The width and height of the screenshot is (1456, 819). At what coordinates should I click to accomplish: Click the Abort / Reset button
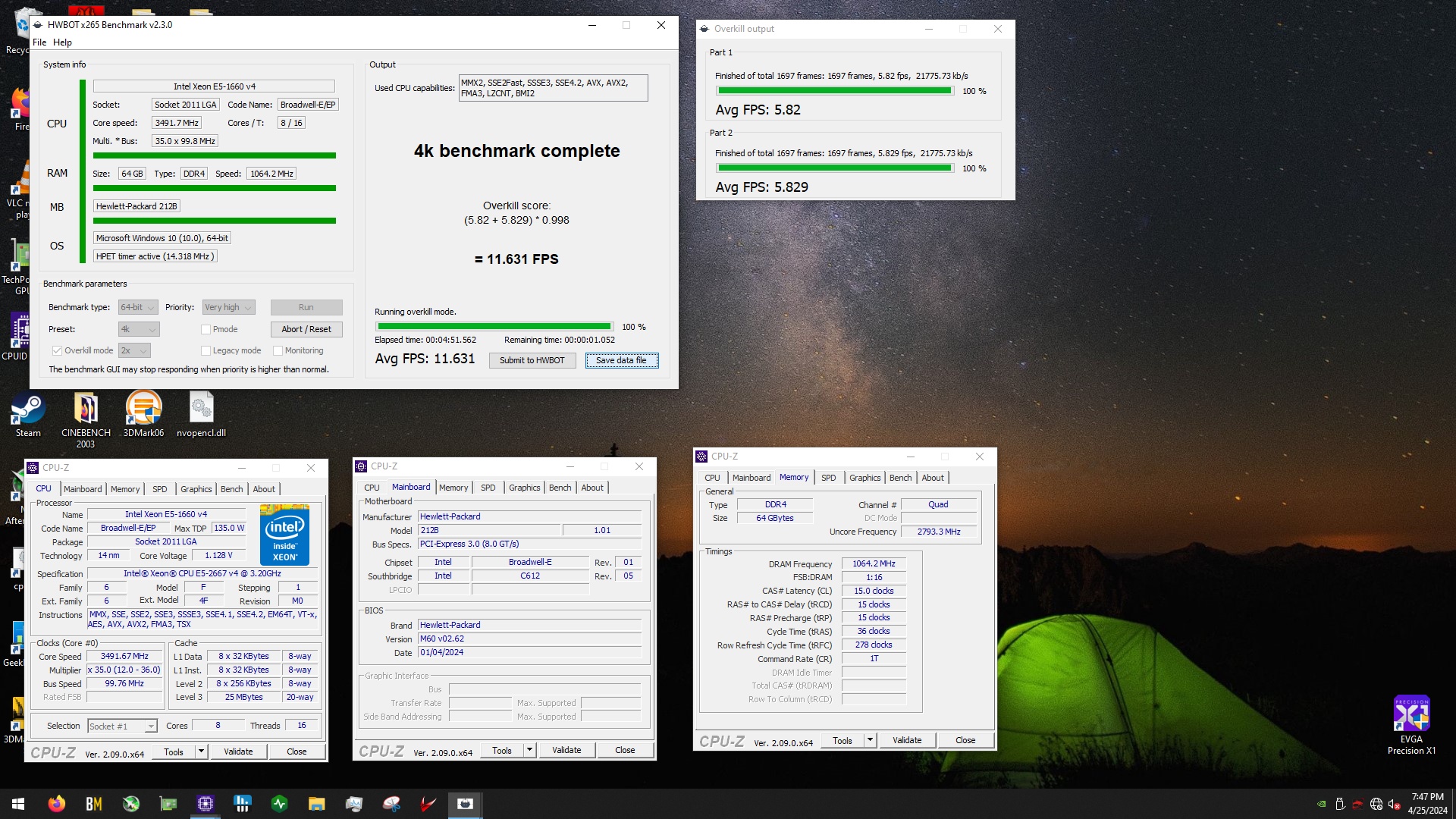[x=306, y=329]
